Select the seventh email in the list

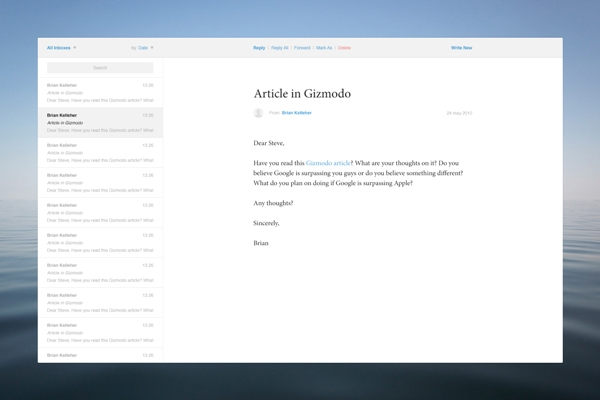coord(100,273)
